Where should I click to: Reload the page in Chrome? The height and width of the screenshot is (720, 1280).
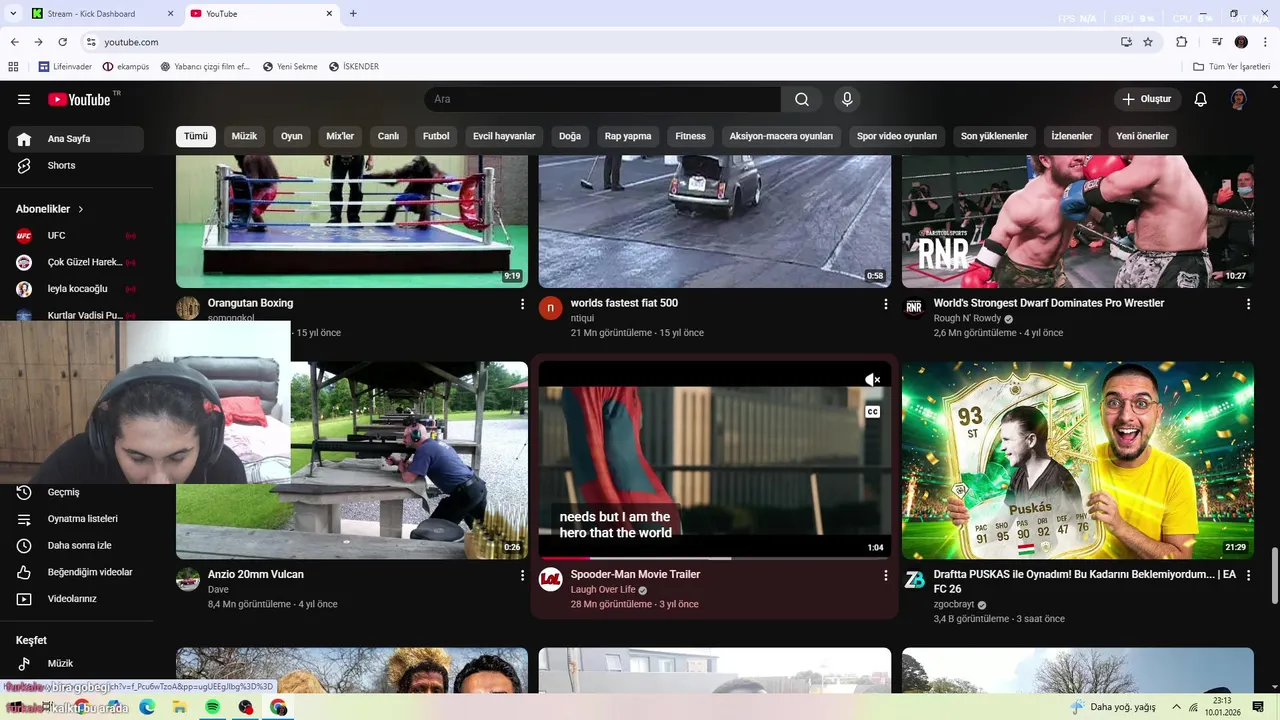62,42
